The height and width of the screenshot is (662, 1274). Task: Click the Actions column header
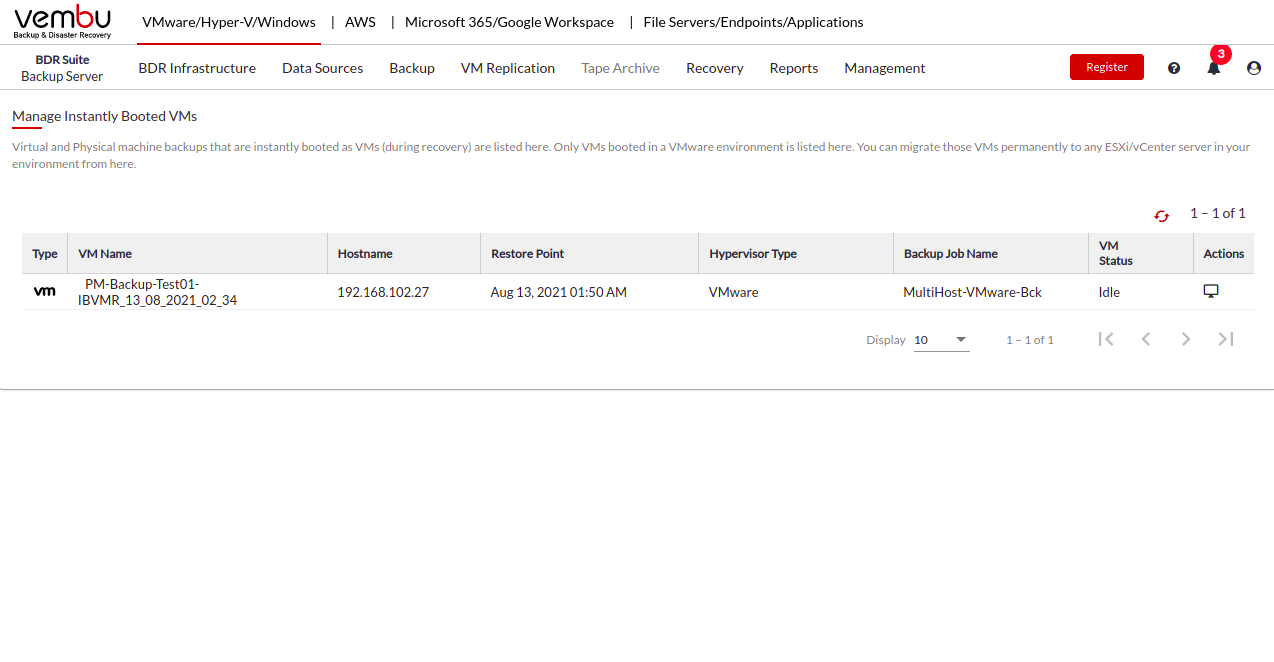point(1224,254)
